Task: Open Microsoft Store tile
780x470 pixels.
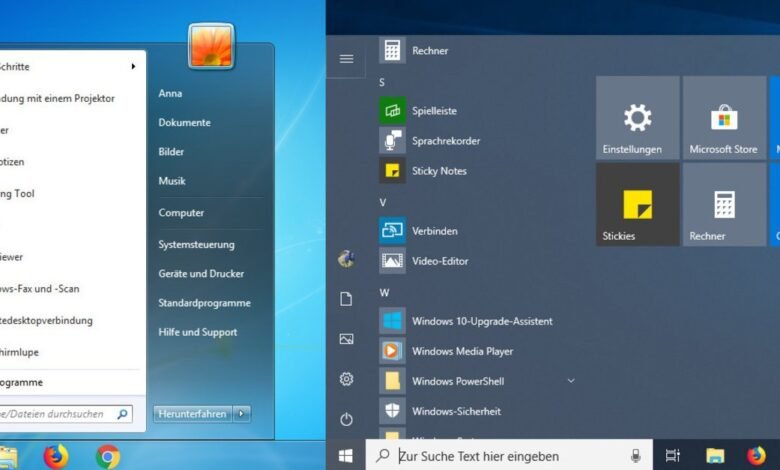Action: pos(724,117)
